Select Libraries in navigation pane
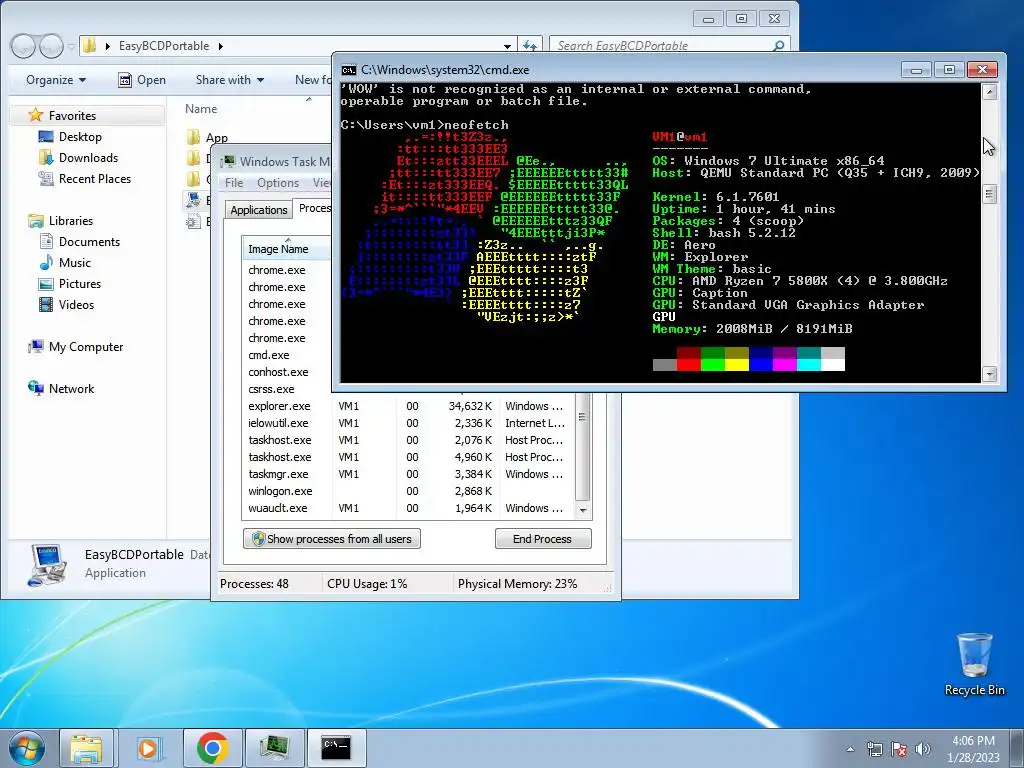The image size is (1024, 768). click(x=71, y=221)
